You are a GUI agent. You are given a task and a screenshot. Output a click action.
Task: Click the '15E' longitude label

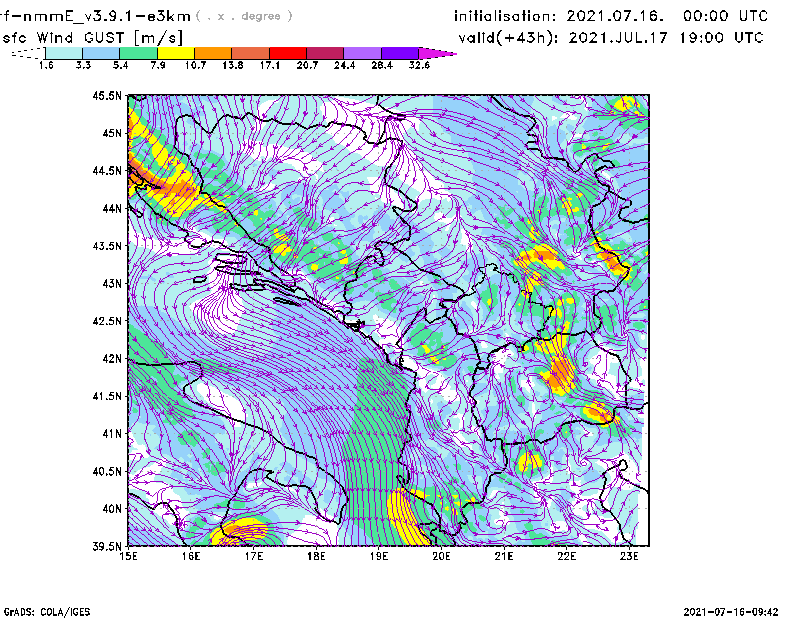tap(128, 556)
